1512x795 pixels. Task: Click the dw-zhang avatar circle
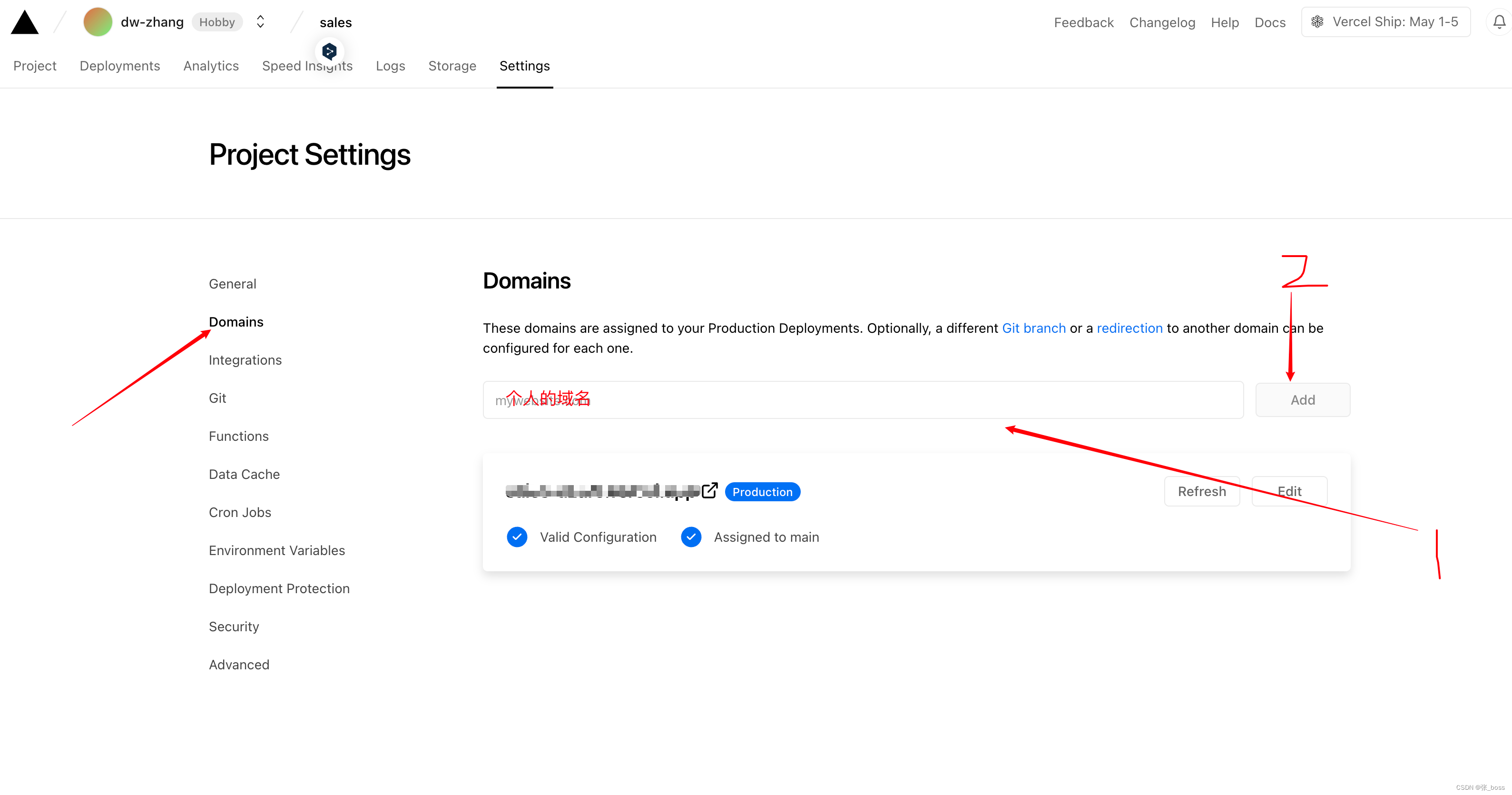coord(98,22)
